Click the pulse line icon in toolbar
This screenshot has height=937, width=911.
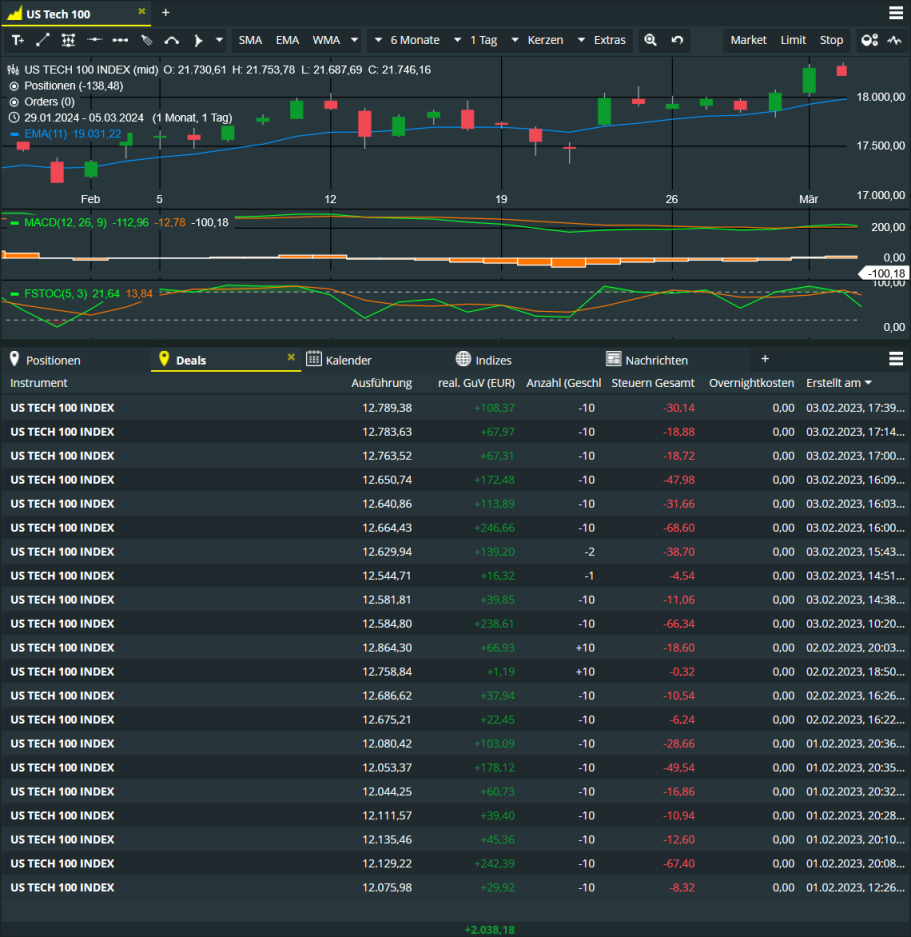click(x=894, y=40)
